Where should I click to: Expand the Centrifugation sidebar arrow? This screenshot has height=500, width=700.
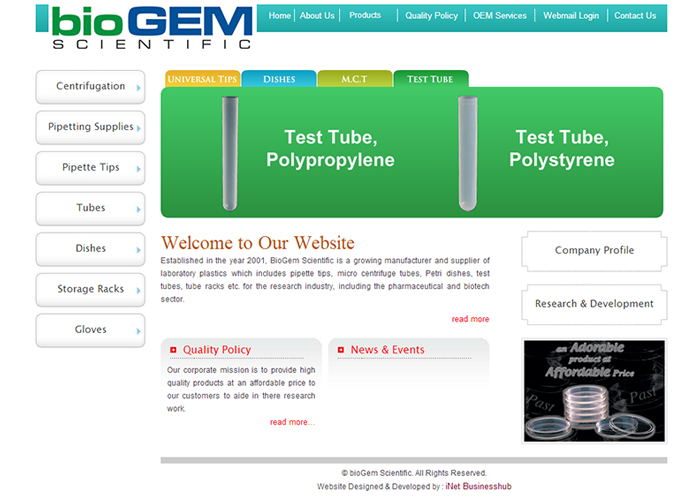(138, 88)
